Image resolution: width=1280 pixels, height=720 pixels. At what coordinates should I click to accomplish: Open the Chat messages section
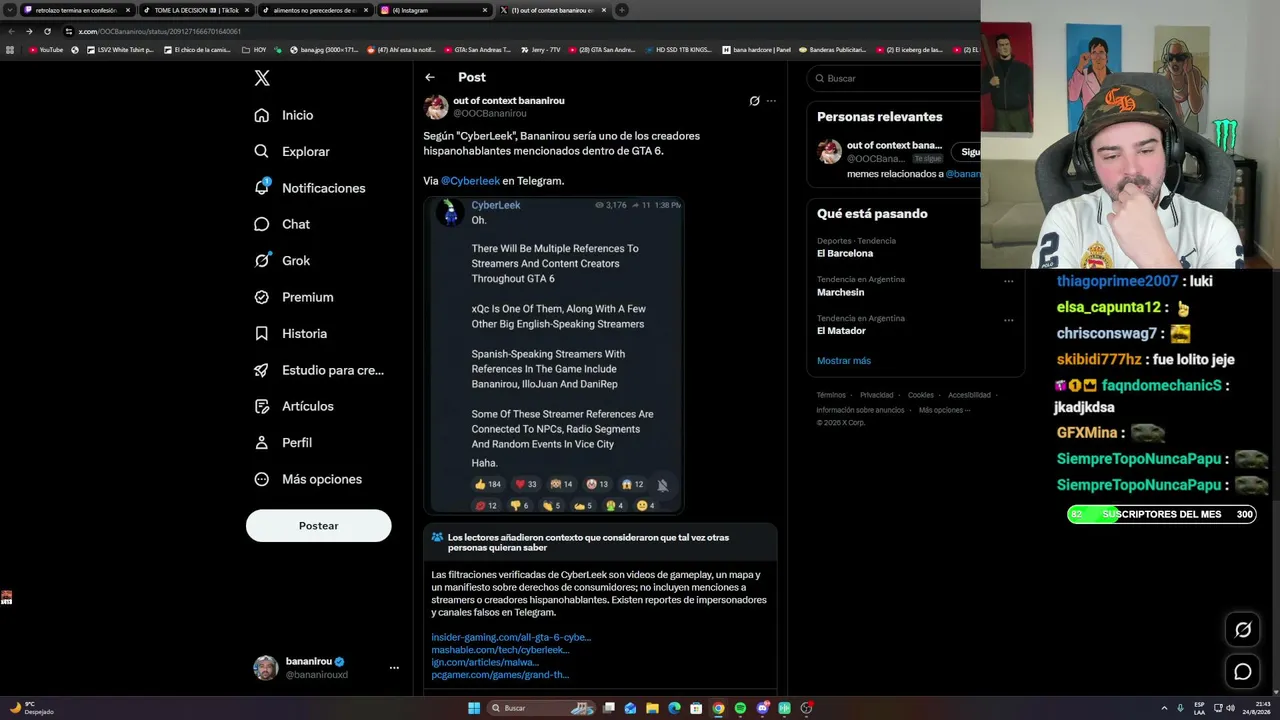(x=282, y=224)
